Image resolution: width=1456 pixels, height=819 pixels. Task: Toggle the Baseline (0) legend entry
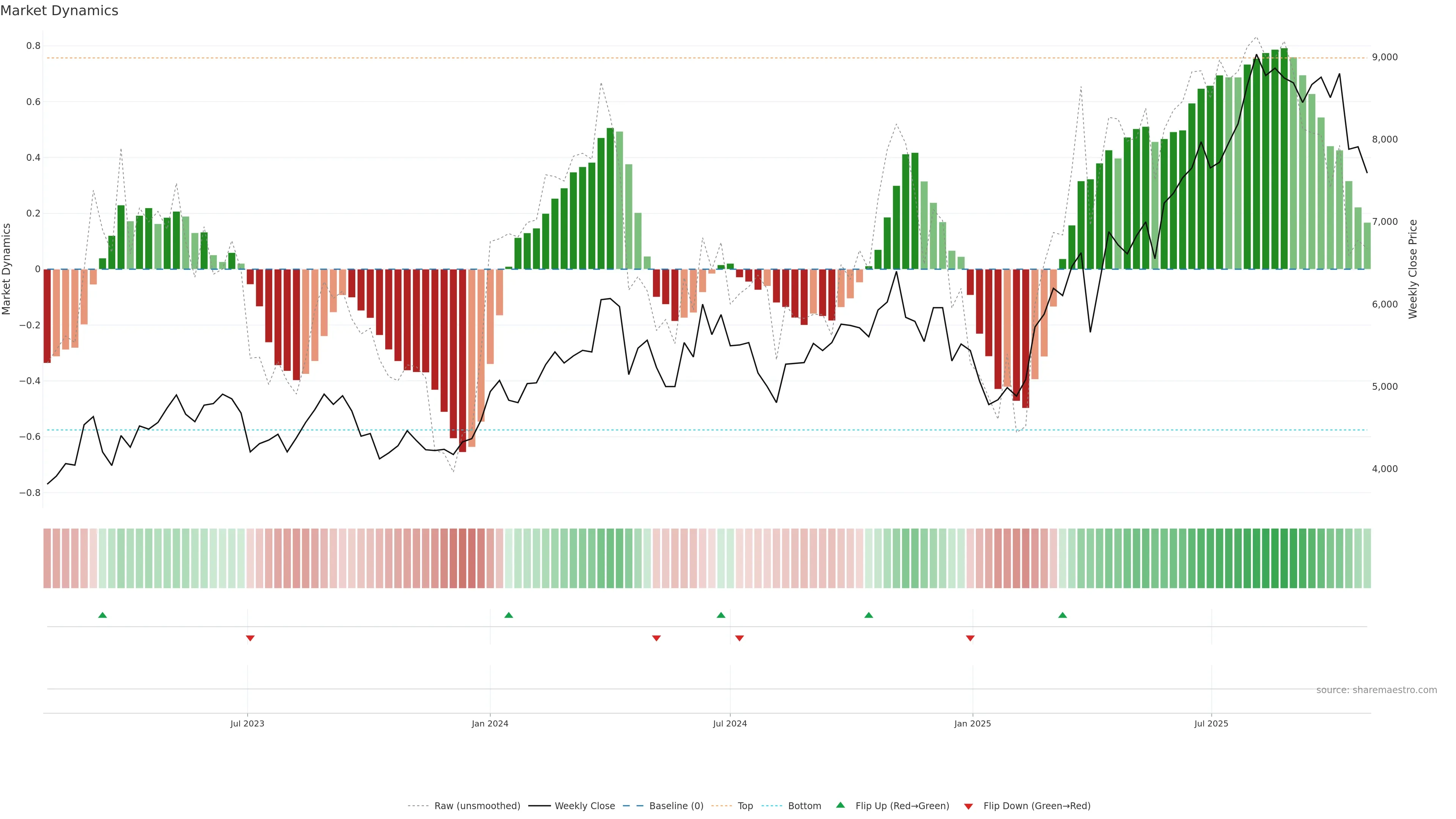(676, 806)
